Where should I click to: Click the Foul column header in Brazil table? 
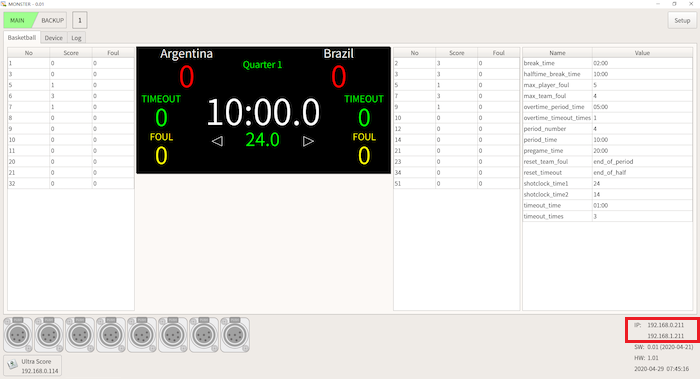[x=499, y=53]
